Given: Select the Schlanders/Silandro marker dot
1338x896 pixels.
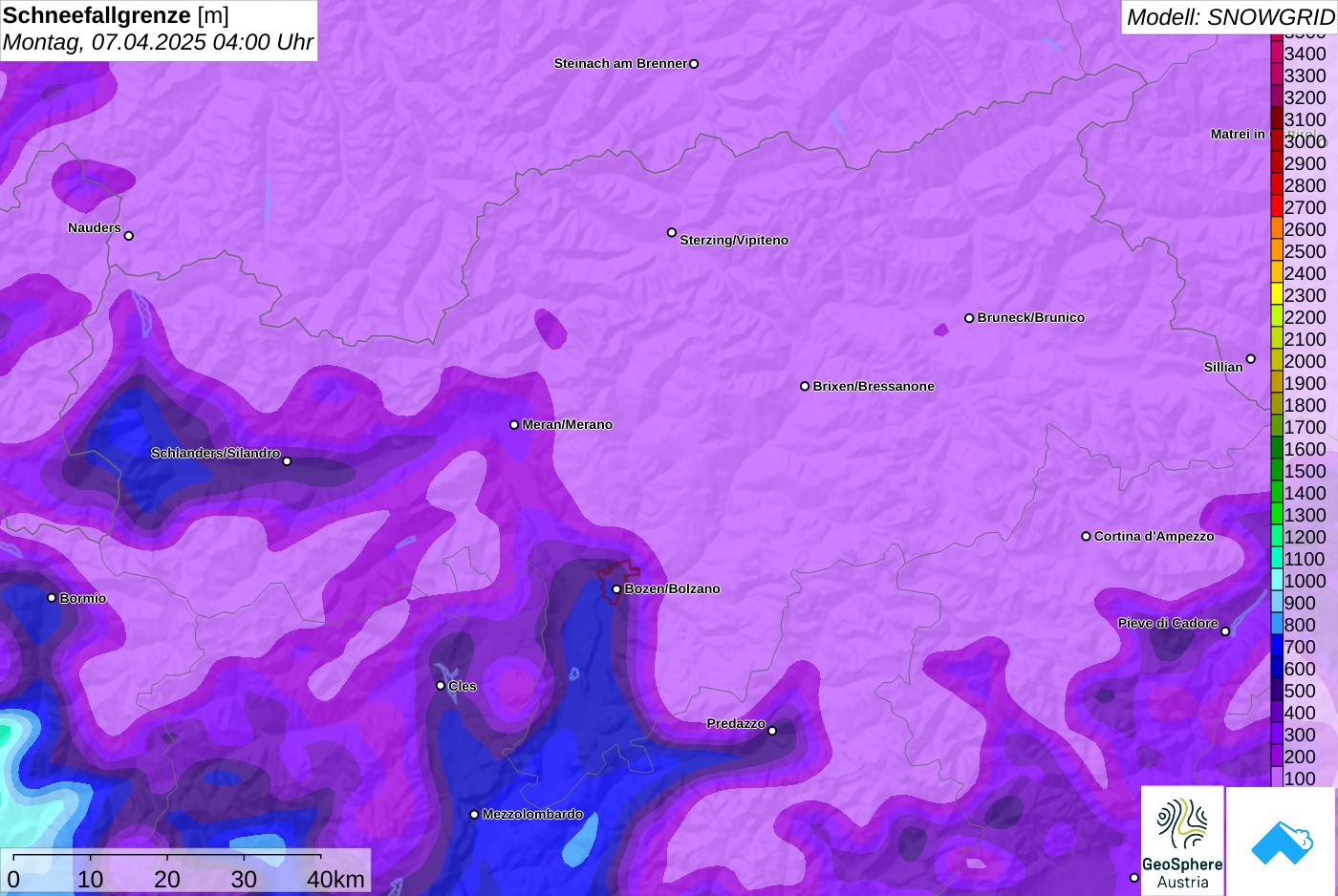Looking at the screenshot, I should (x=287, y=461).
